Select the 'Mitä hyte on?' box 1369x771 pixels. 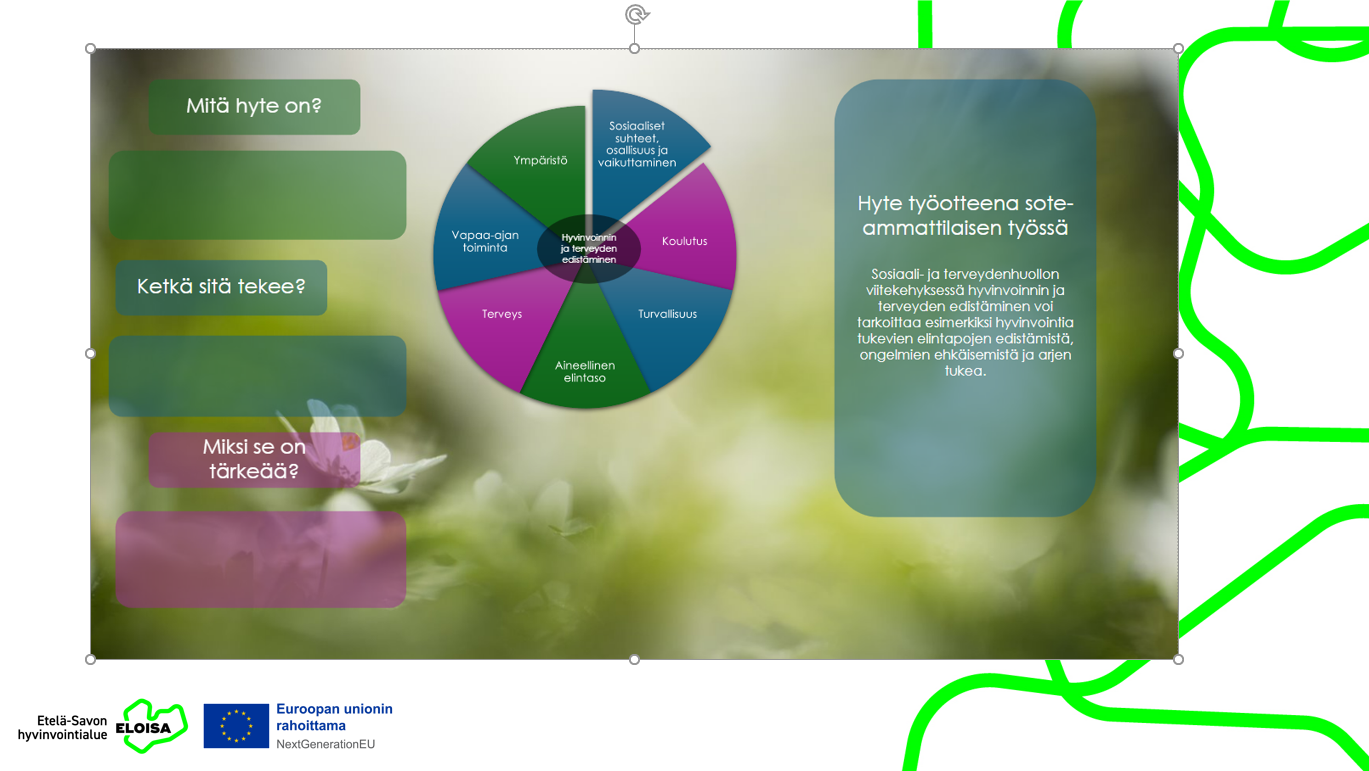point(255,106)
